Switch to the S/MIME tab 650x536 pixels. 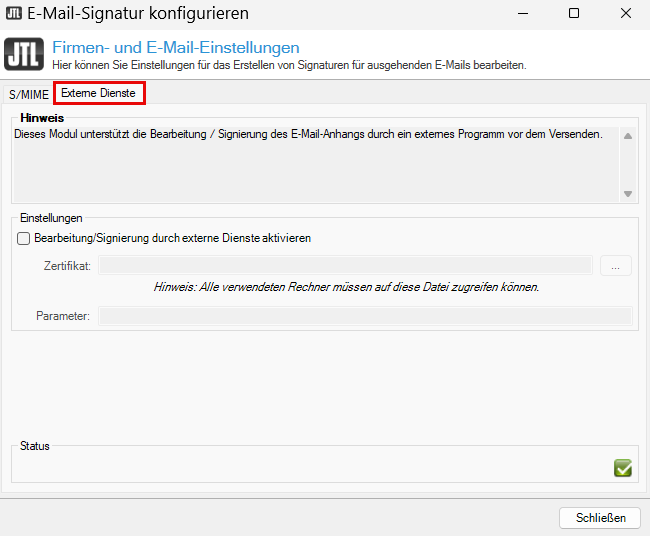coord(27,93)
